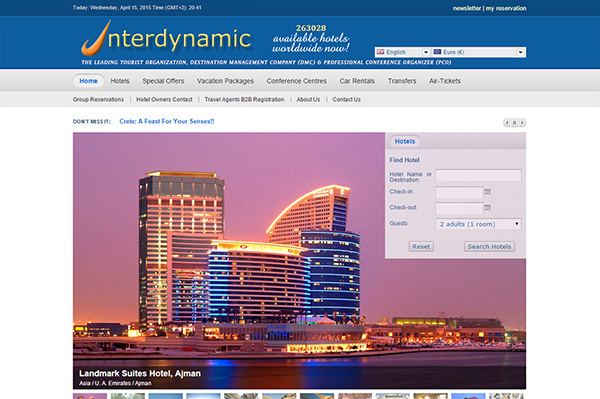Open Travel Agents B2B Registration link
Image resolution: width=600 pixels, height=399 pixels.
244,99
